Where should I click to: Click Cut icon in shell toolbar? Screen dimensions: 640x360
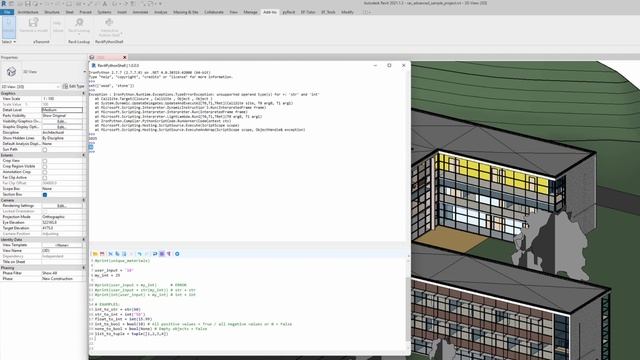110,254
